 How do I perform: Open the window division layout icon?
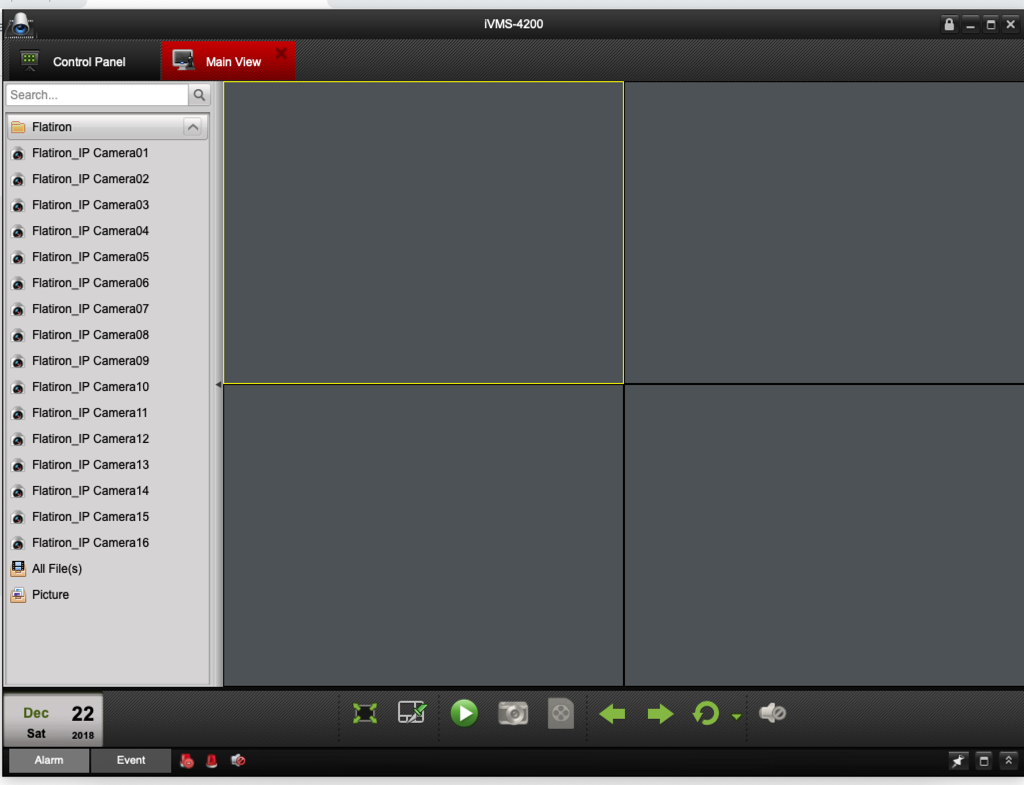point(412,712)
